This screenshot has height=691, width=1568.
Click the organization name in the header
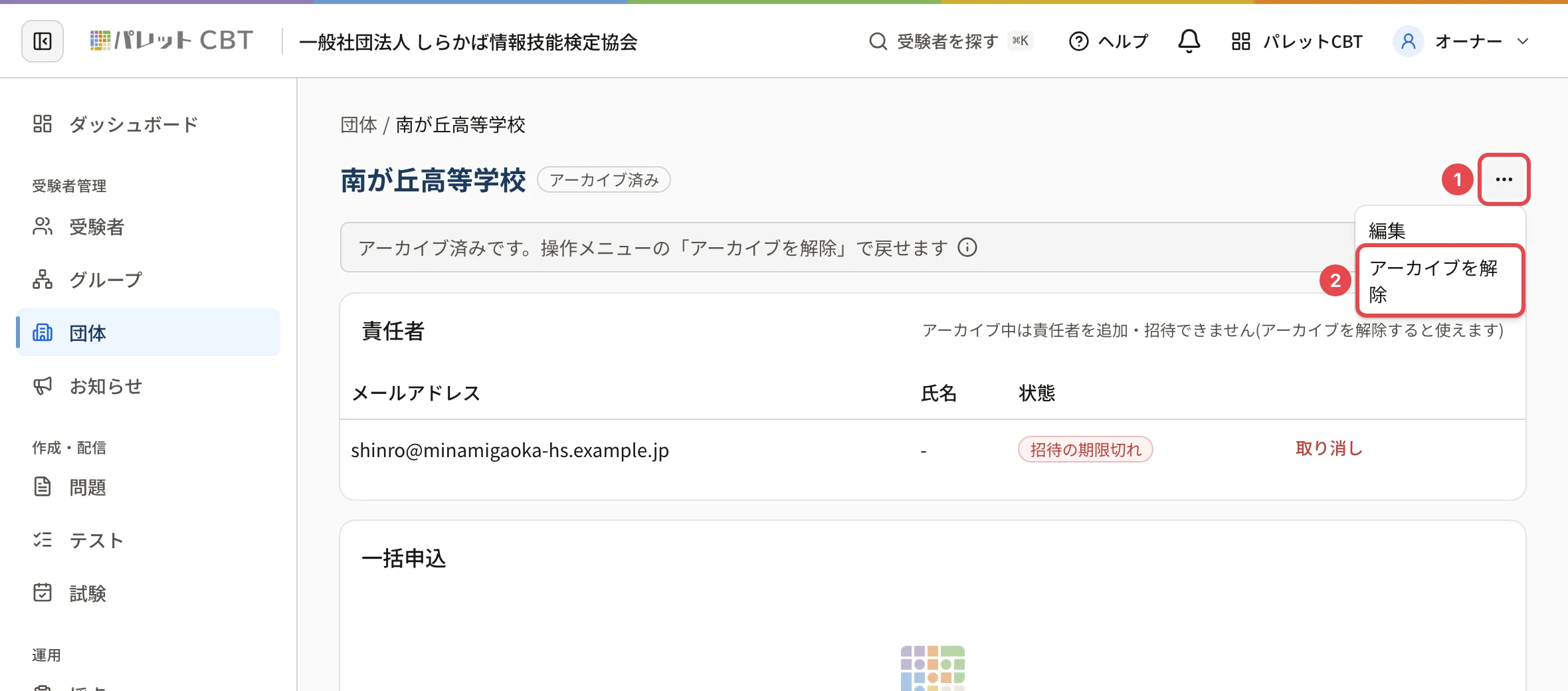point(468,42)
